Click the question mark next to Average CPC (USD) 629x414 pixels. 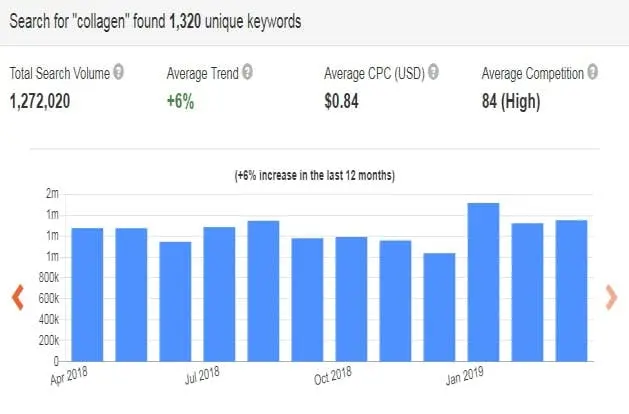(x=433, y=72)
